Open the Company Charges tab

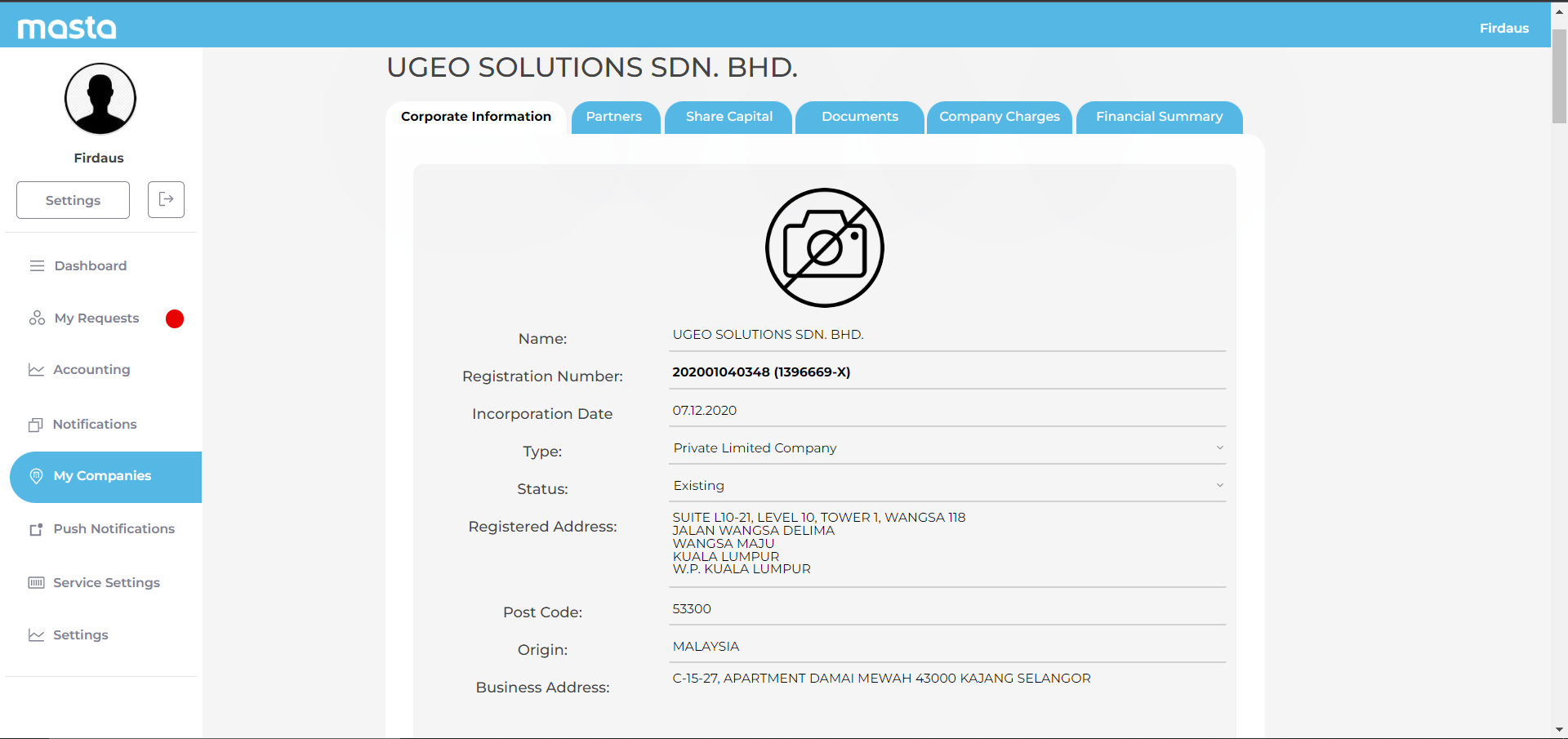coord(1000,117)
